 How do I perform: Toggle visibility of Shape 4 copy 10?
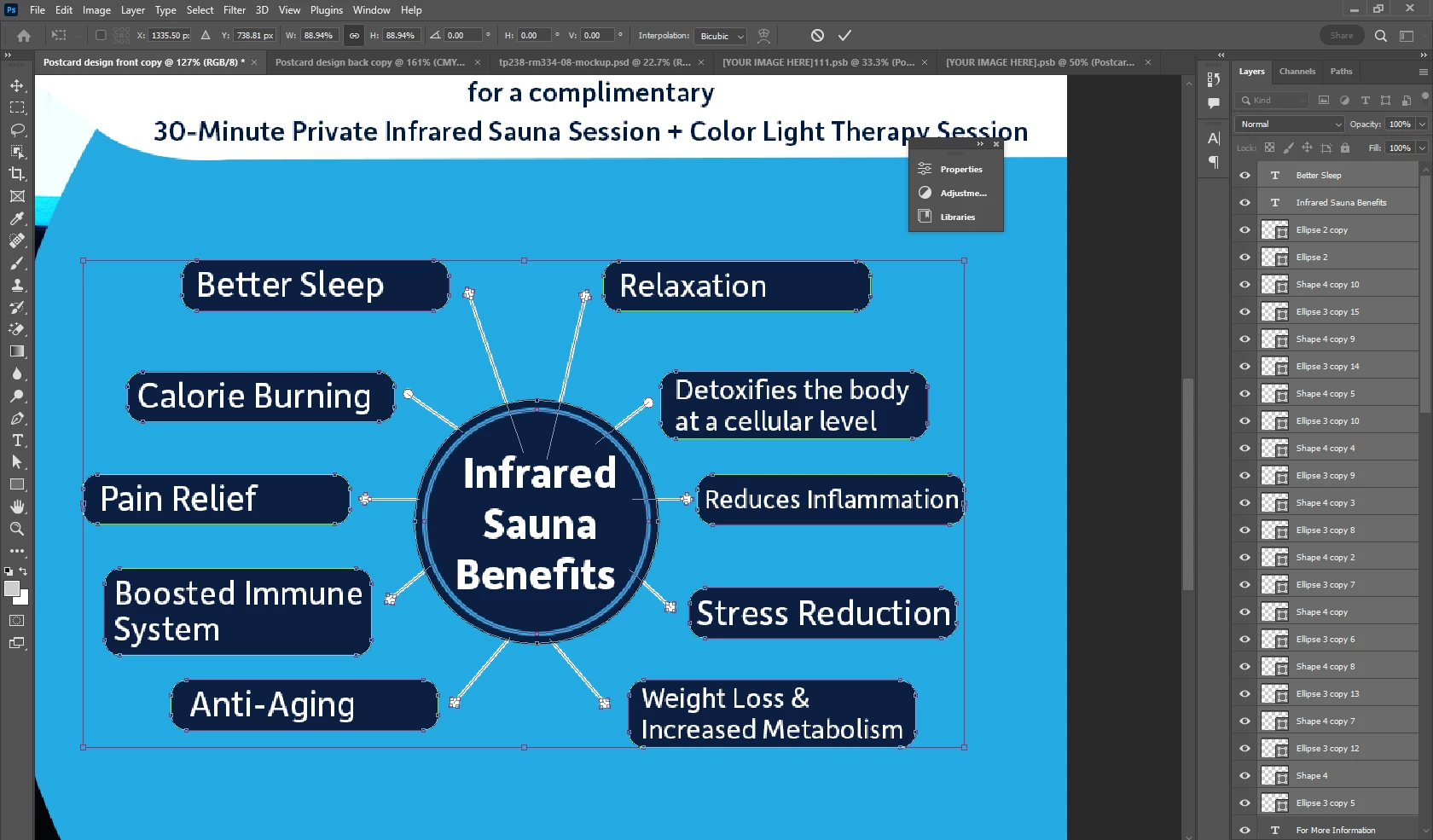click(1244, 285)
